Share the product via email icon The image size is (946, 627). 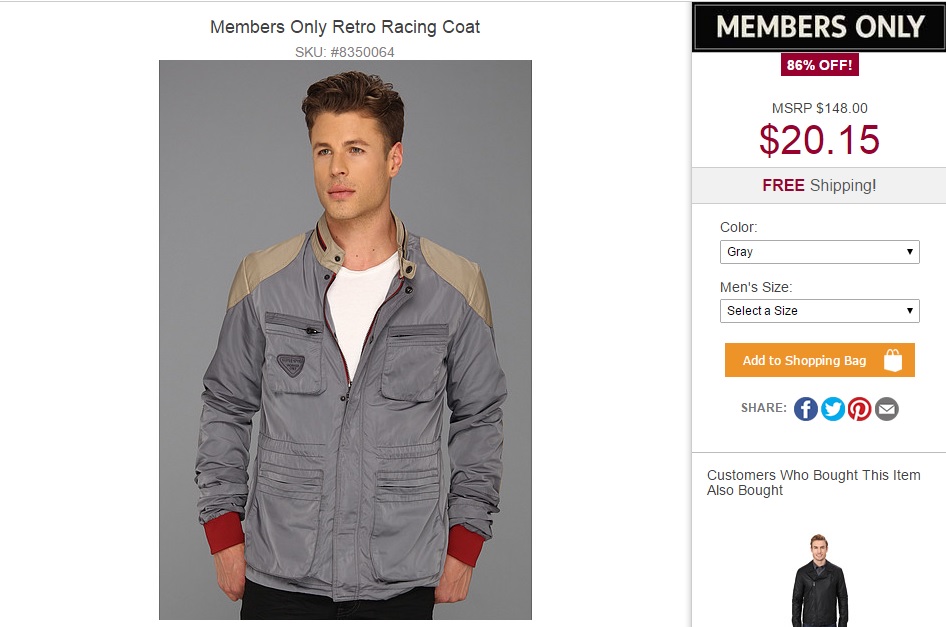[887, 409]
